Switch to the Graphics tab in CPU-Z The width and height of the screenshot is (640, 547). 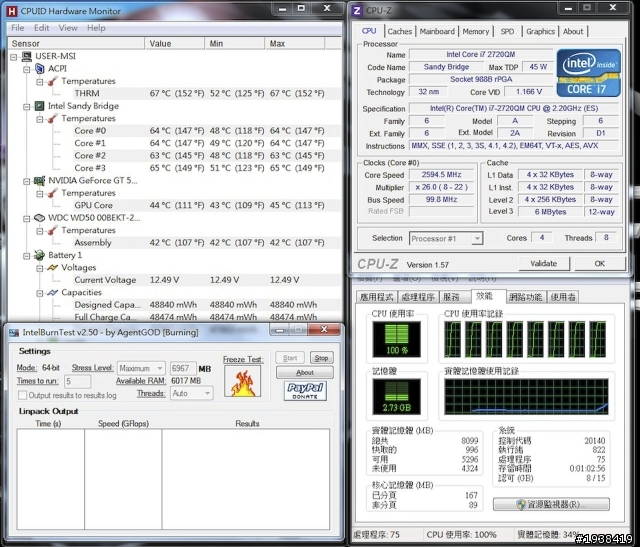coord(540,31)
